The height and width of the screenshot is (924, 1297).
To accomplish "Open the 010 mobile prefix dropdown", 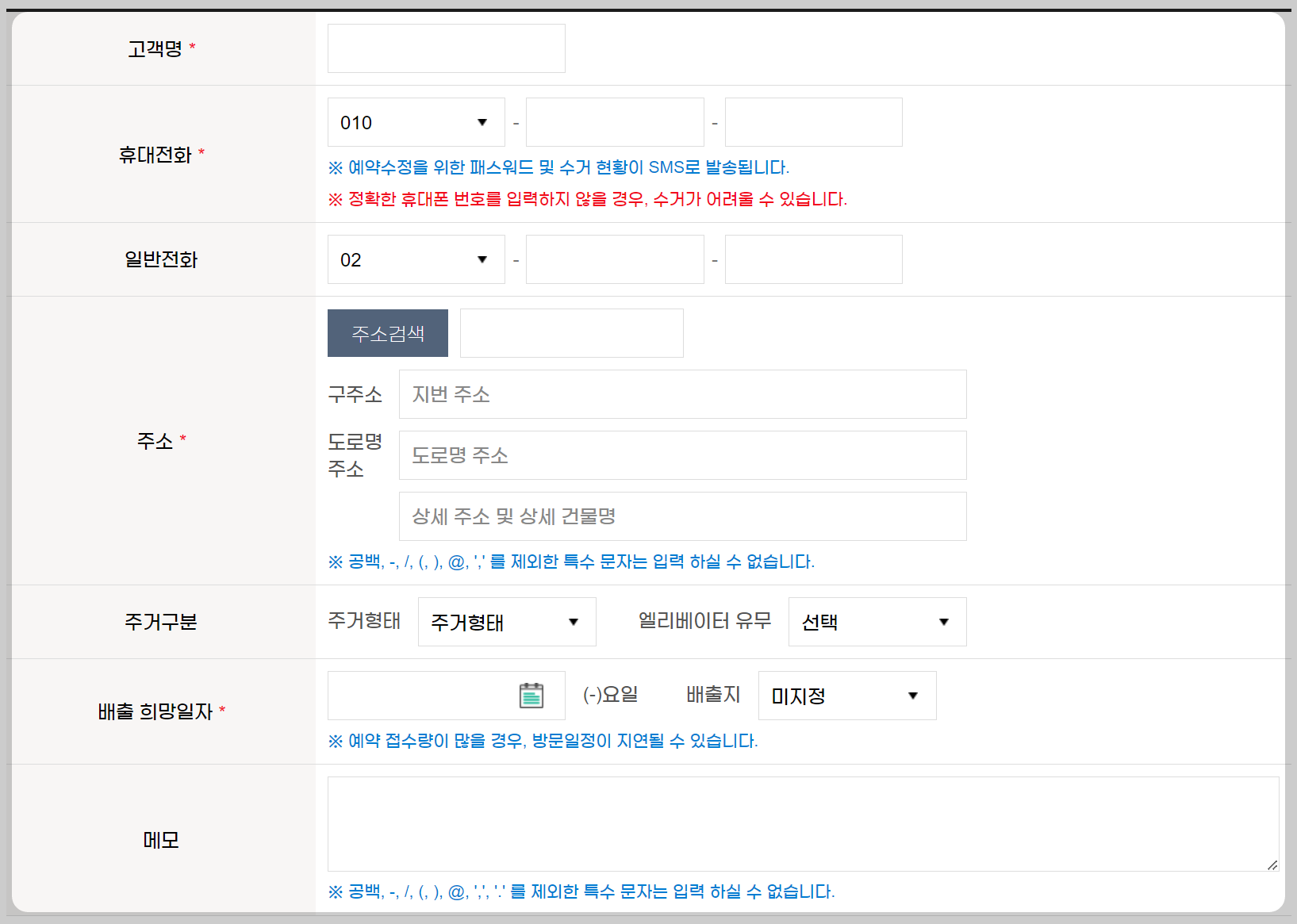I will [x=416, y=122].
